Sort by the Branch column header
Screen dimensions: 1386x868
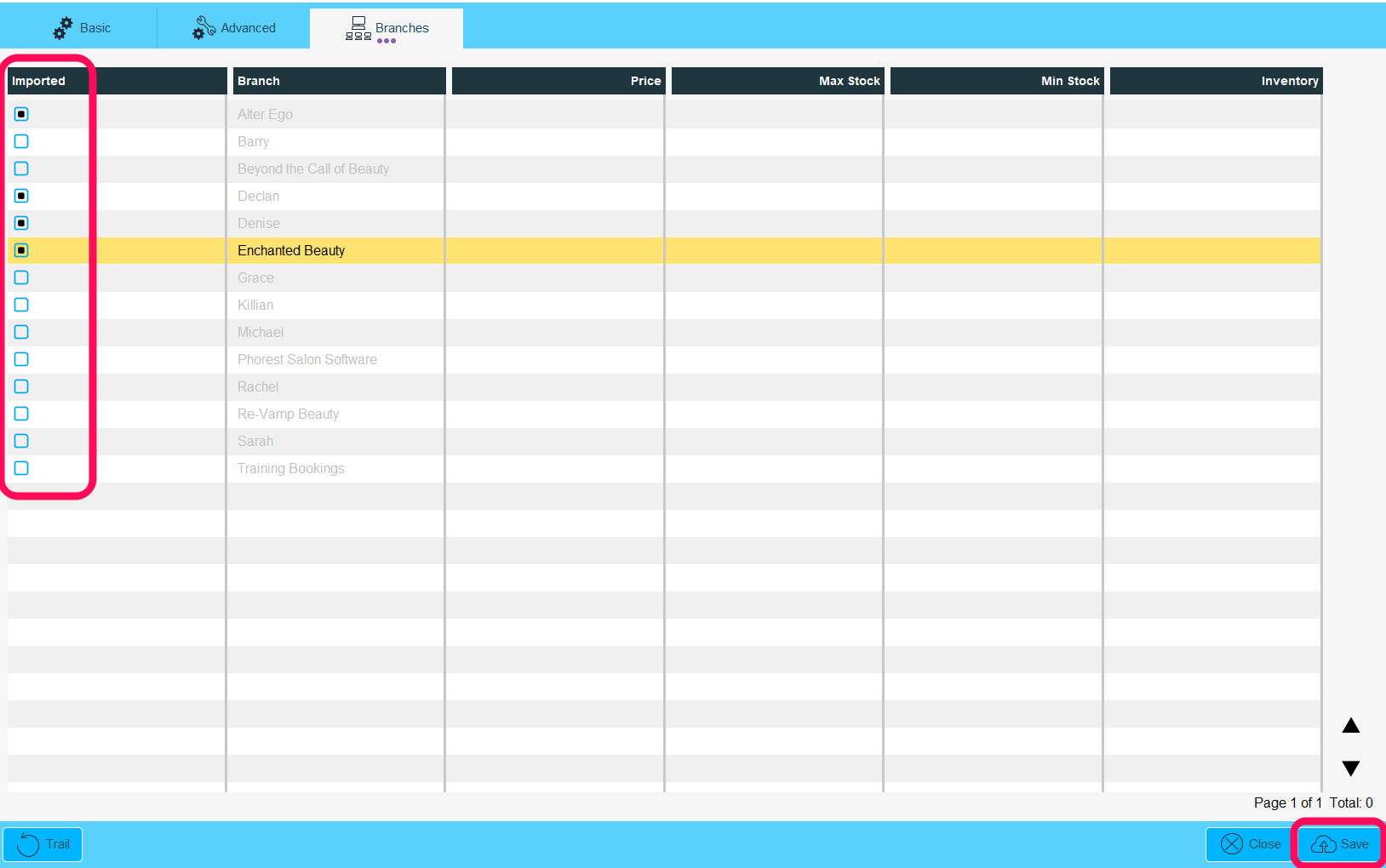point(339,81)
